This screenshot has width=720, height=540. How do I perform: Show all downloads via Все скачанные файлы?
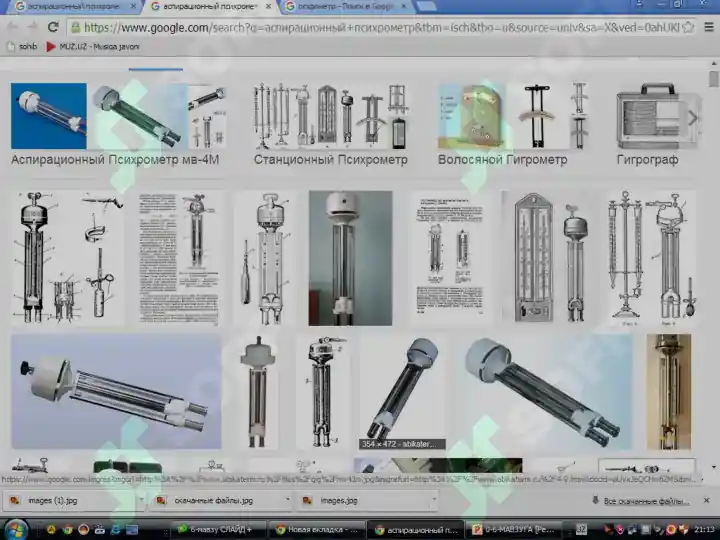click(x=641, y=501)
